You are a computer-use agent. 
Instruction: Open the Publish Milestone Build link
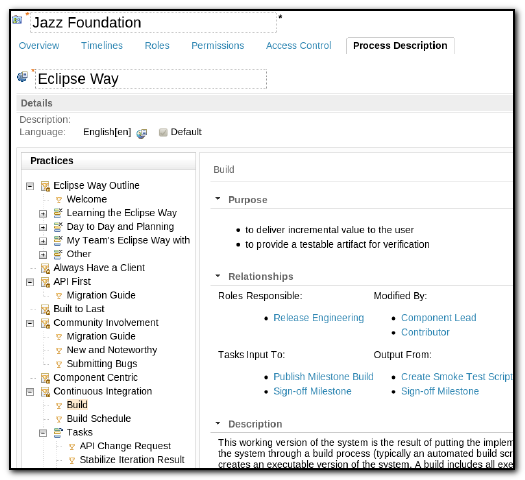pyautogui.click(x=323, y=377)
